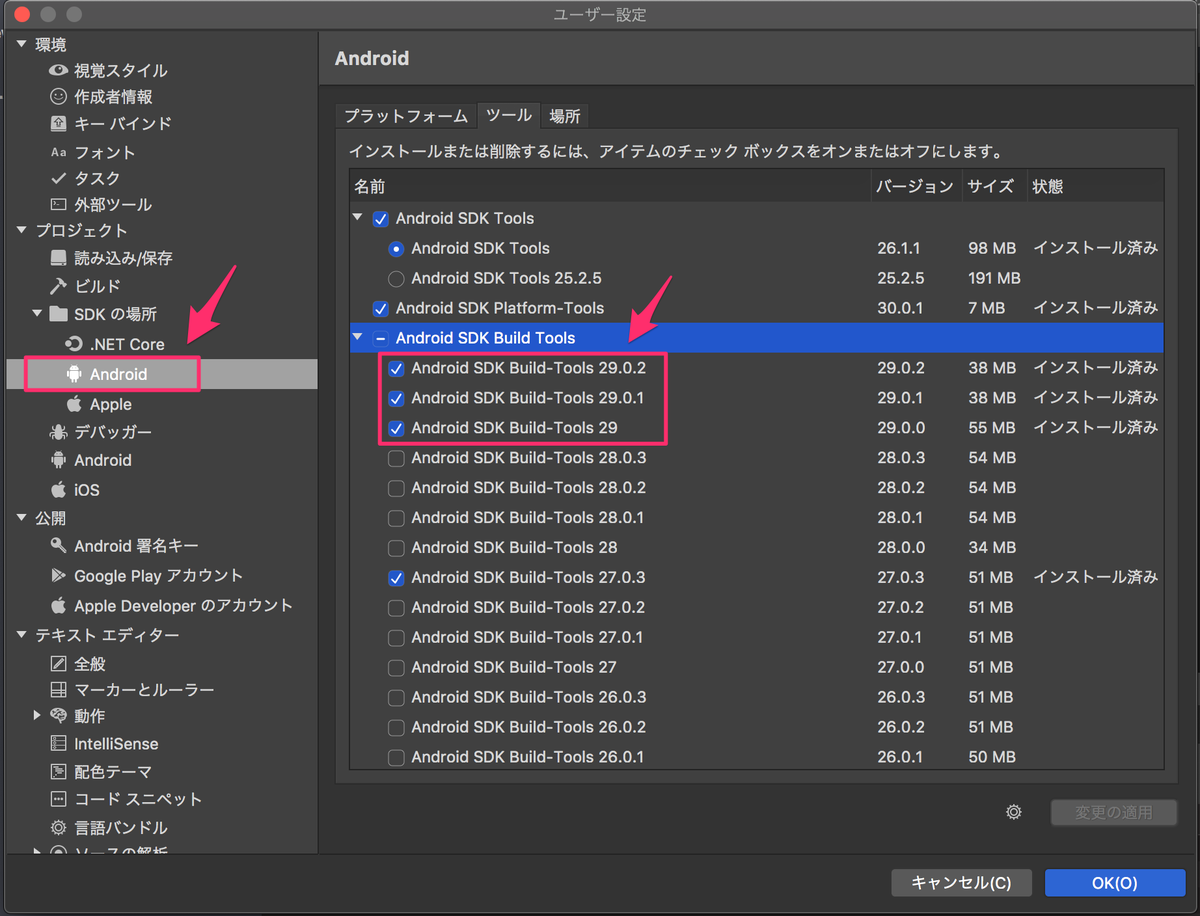The width and height of the screenshot is (1200, 916).
Task: Select Android SDK Tools 25.2.5 radio button
Action: coord(396,278)
